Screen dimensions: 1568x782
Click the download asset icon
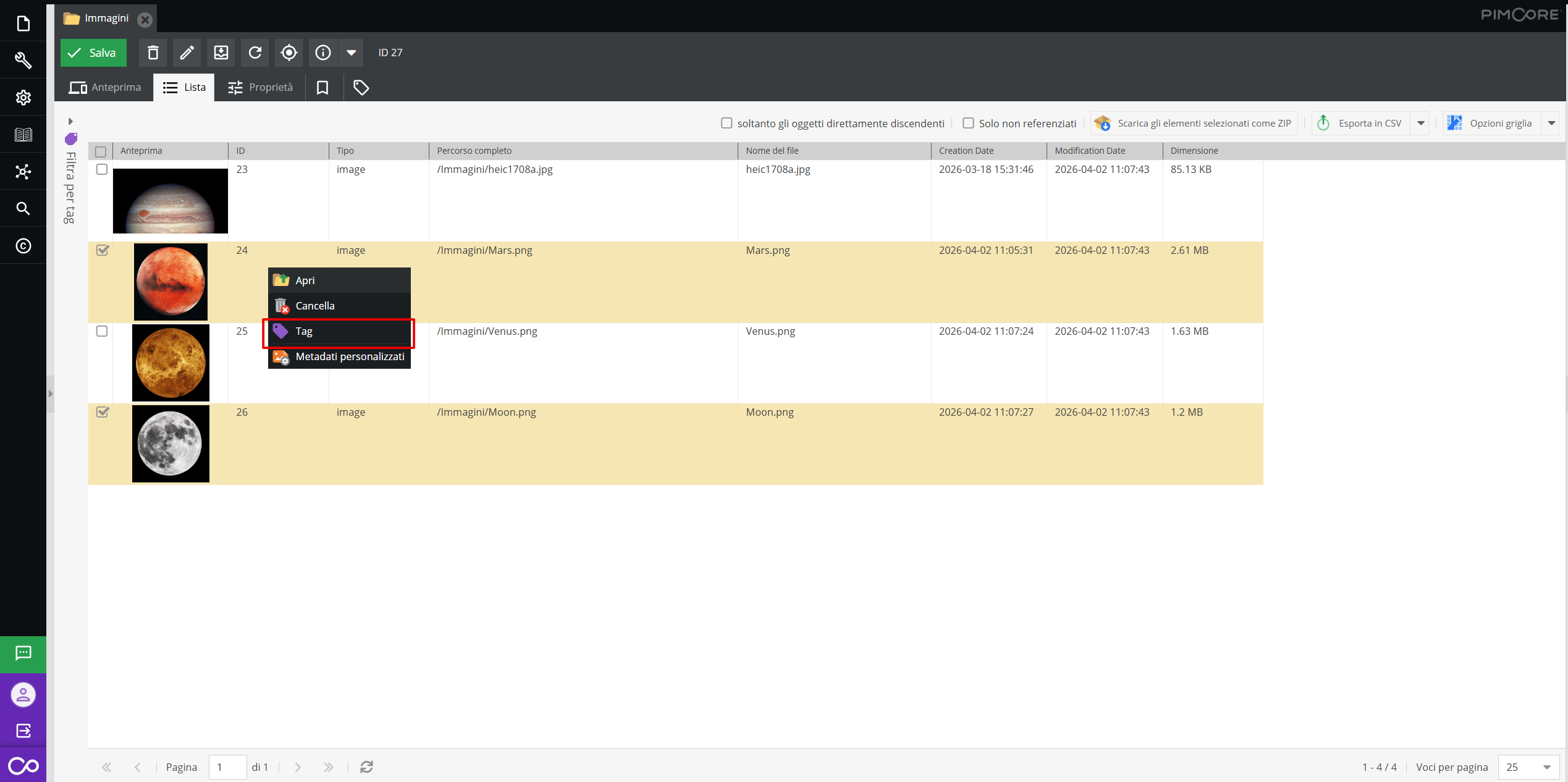tap(221, 53)
